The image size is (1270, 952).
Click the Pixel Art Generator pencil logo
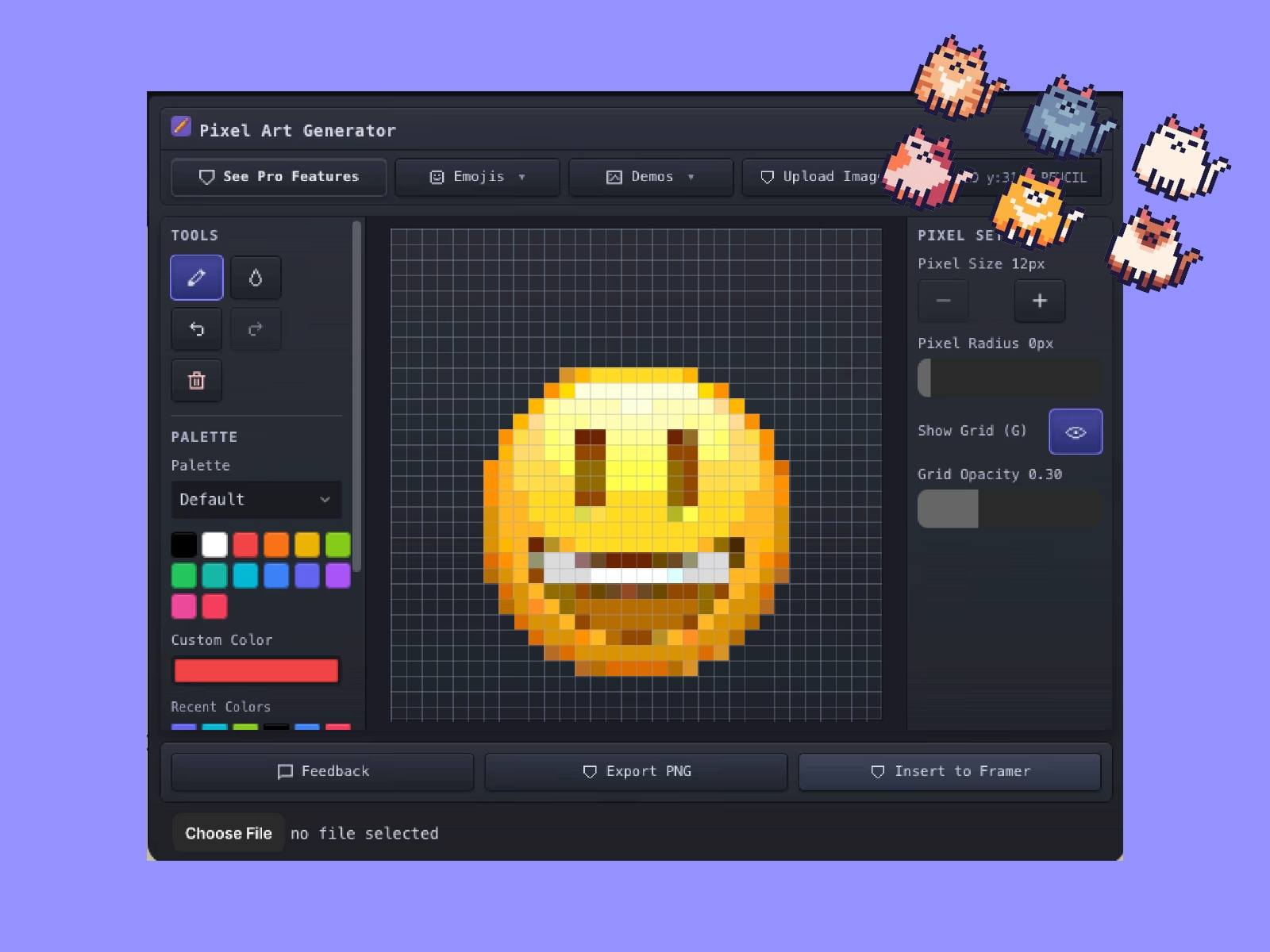pyautogui.click(x=181, y=127)
